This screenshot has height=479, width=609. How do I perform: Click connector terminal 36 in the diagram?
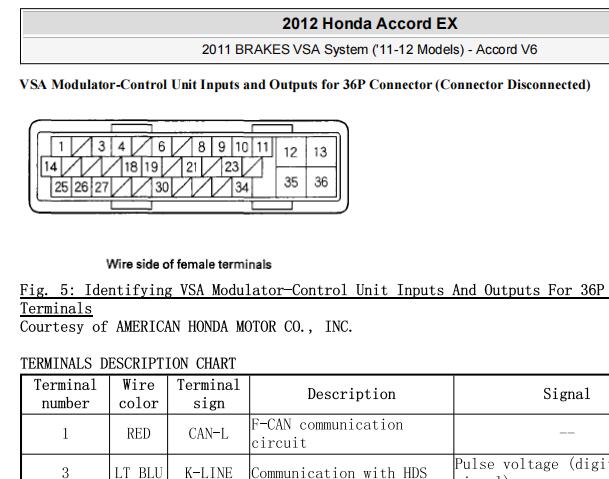coord(321,182)
